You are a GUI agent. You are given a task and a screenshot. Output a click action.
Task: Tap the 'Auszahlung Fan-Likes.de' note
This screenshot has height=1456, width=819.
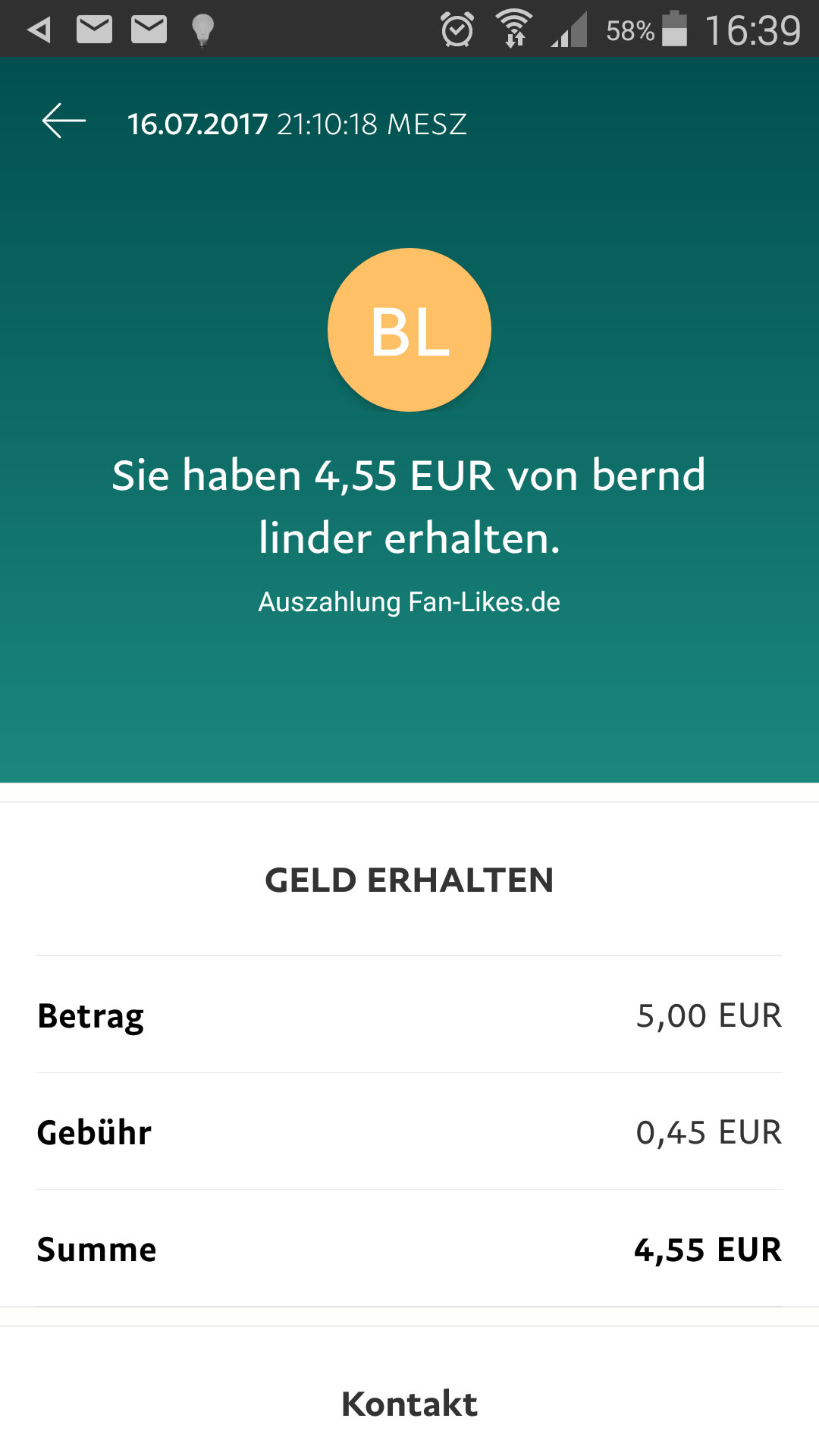tap(409, 602)
